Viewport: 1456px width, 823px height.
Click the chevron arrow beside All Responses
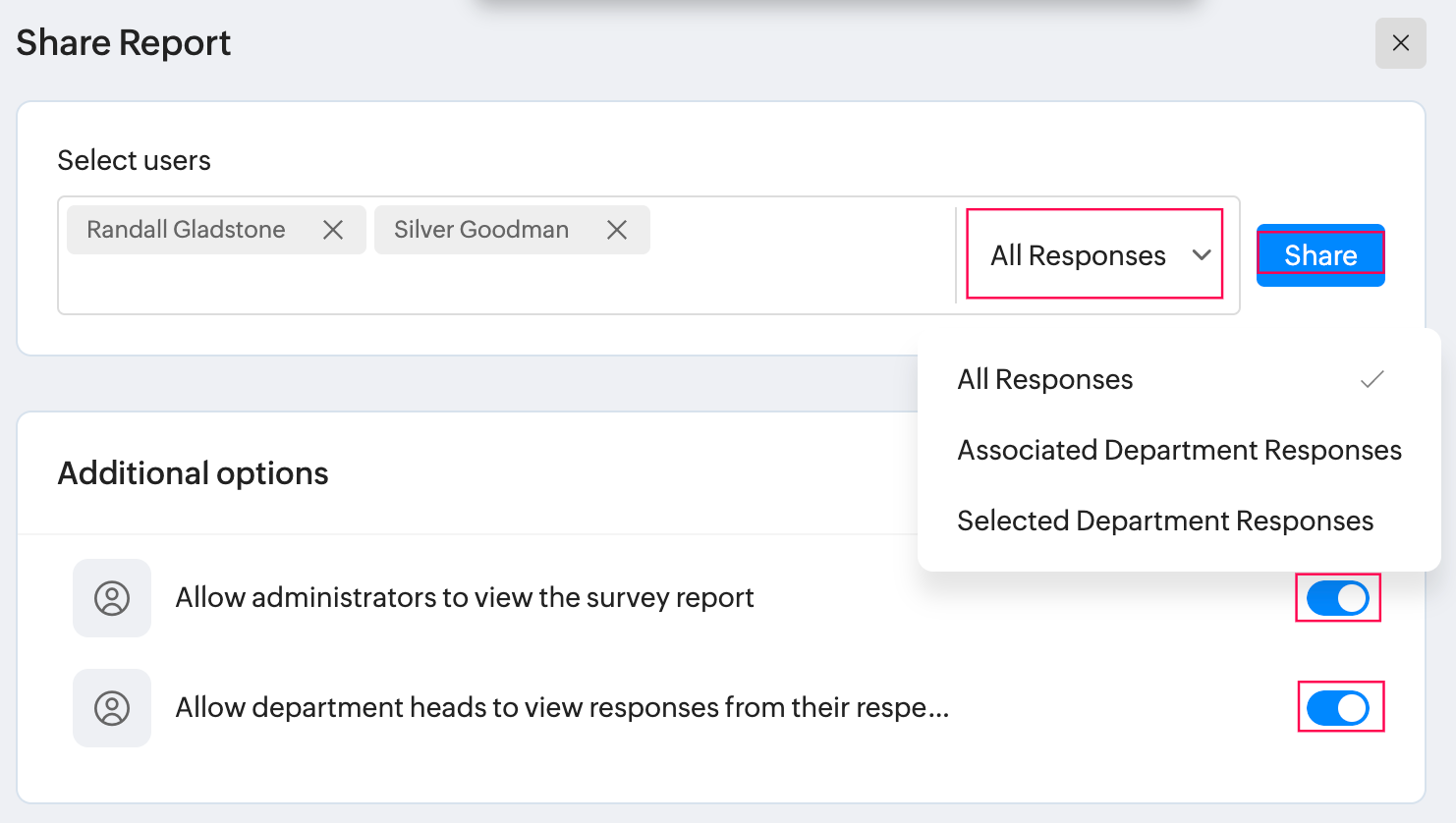1201,255
